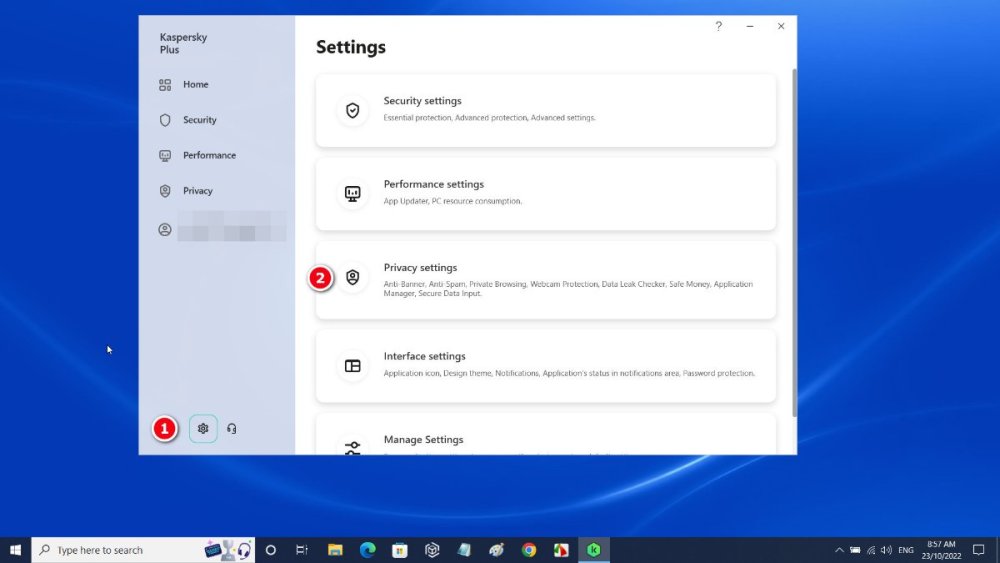Screen dimensions: 1000x563
Task: Click the settings list vertical scrollbar
Action: point(795,242)
